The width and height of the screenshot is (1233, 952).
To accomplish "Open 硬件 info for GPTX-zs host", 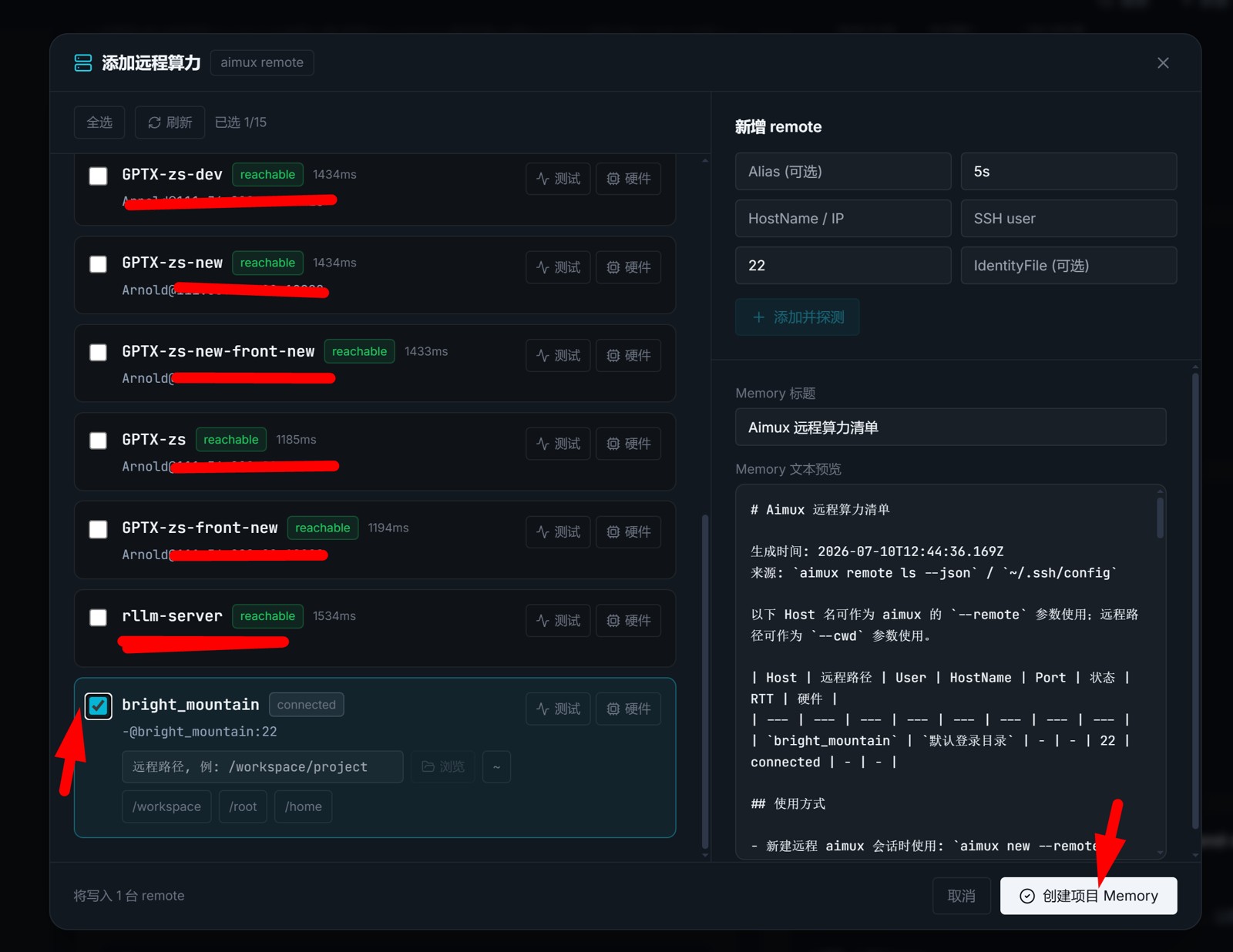I will click(x=628, y=444).
